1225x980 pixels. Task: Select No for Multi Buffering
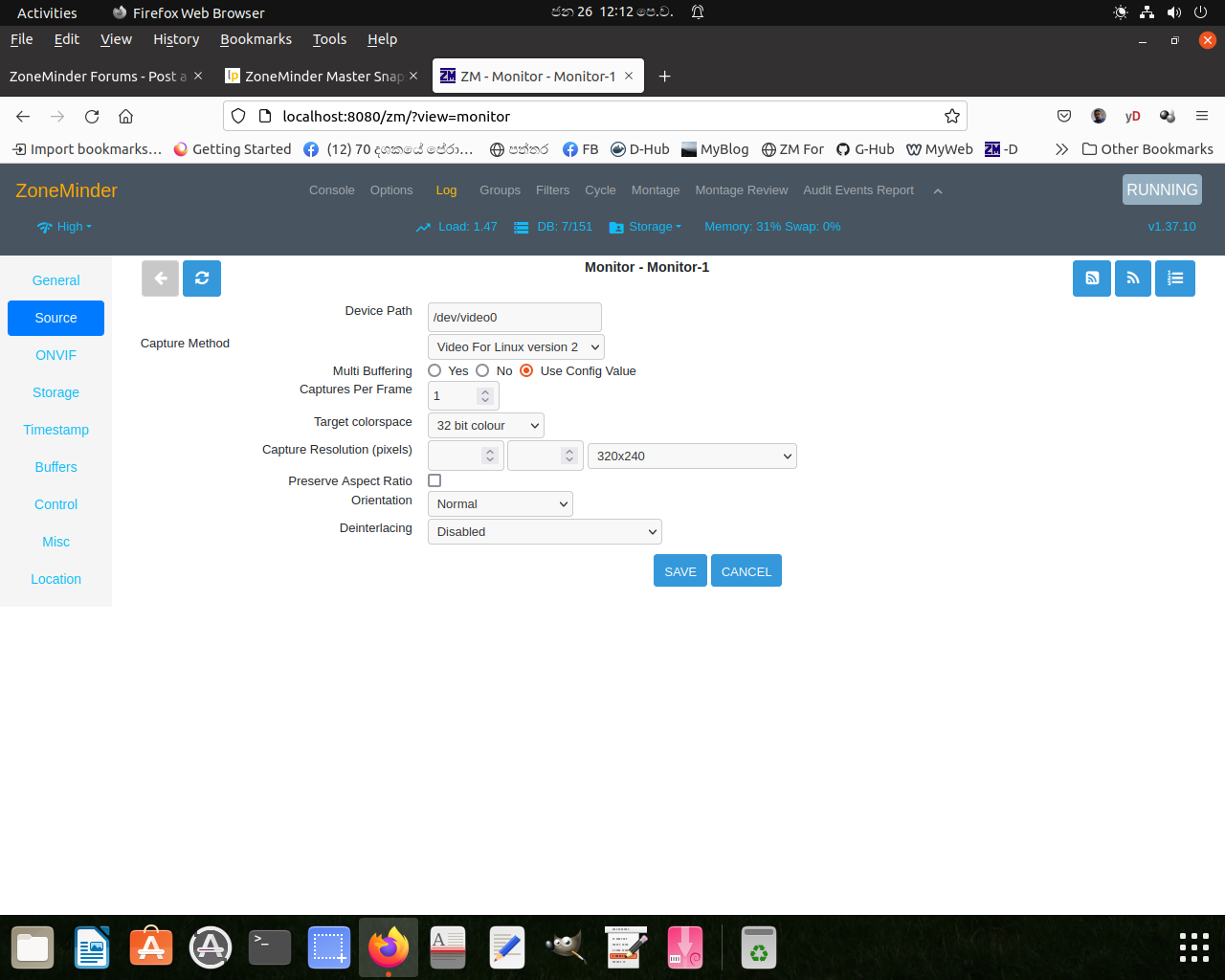[x=482, y=370]
